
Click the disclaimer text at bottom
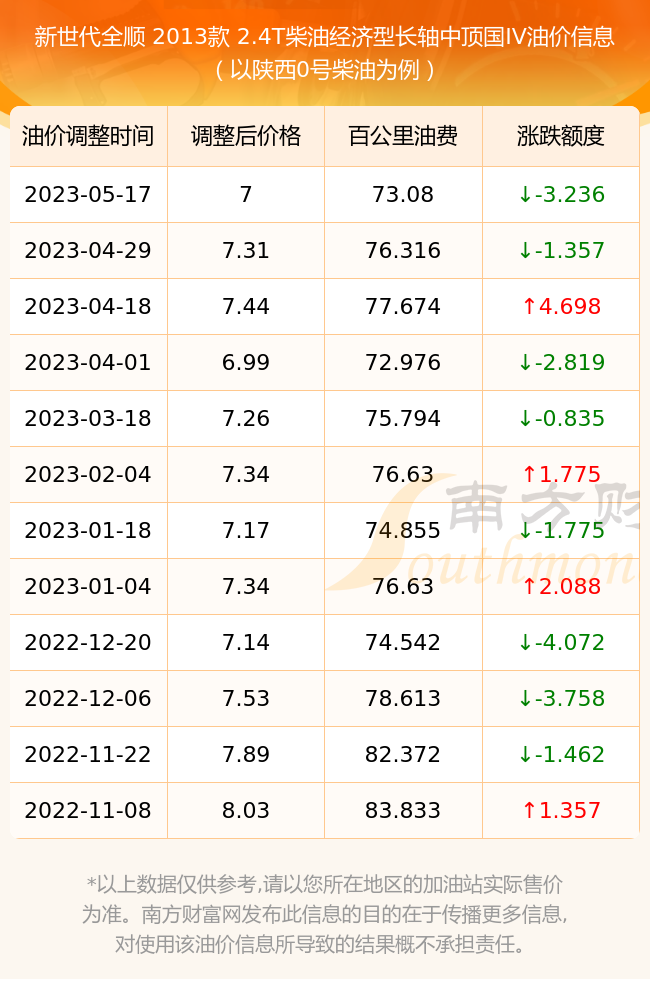pyautogui.click(x=325, y=914)
